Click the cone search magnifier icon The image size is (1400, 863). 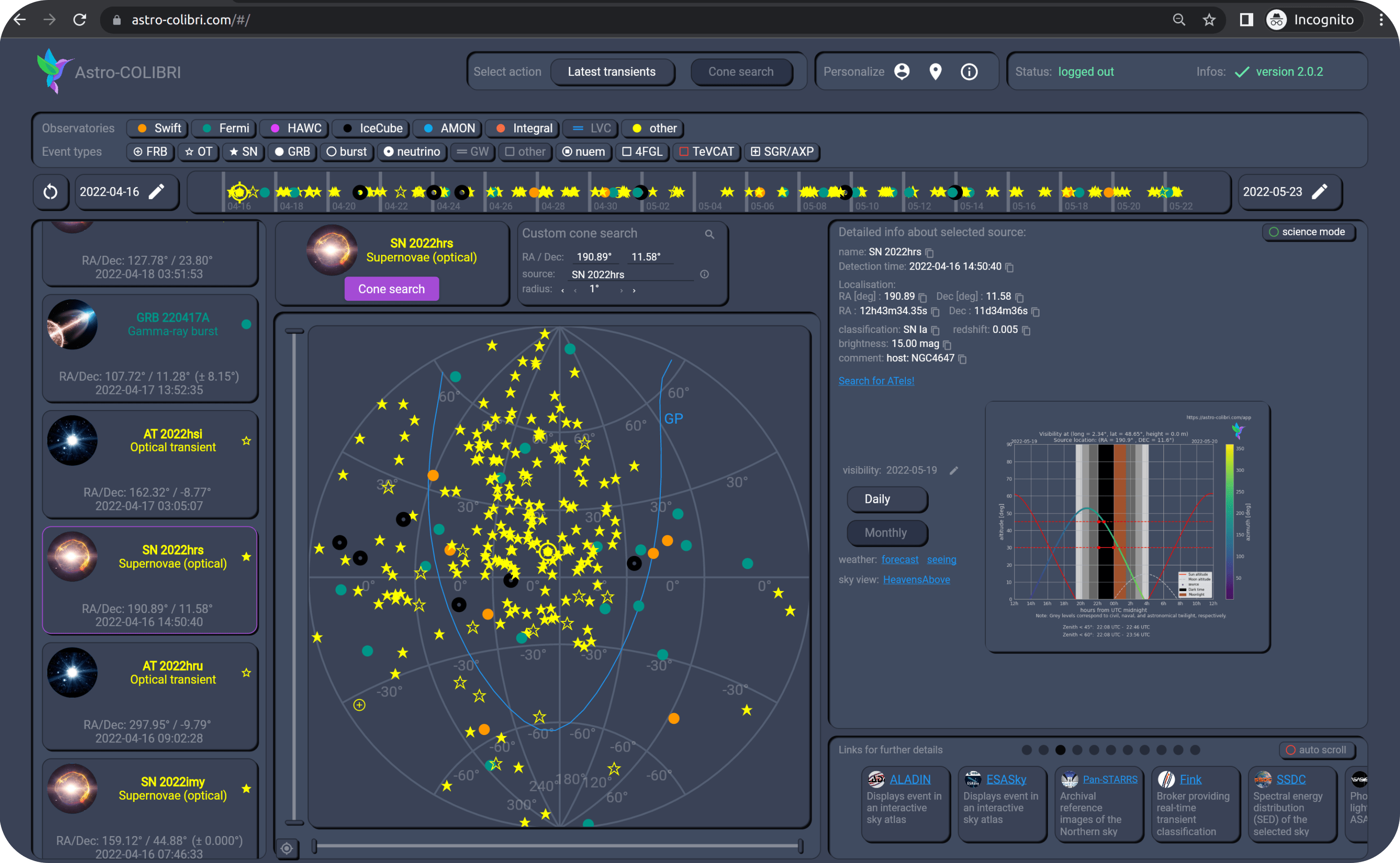[x=709, y=234]
